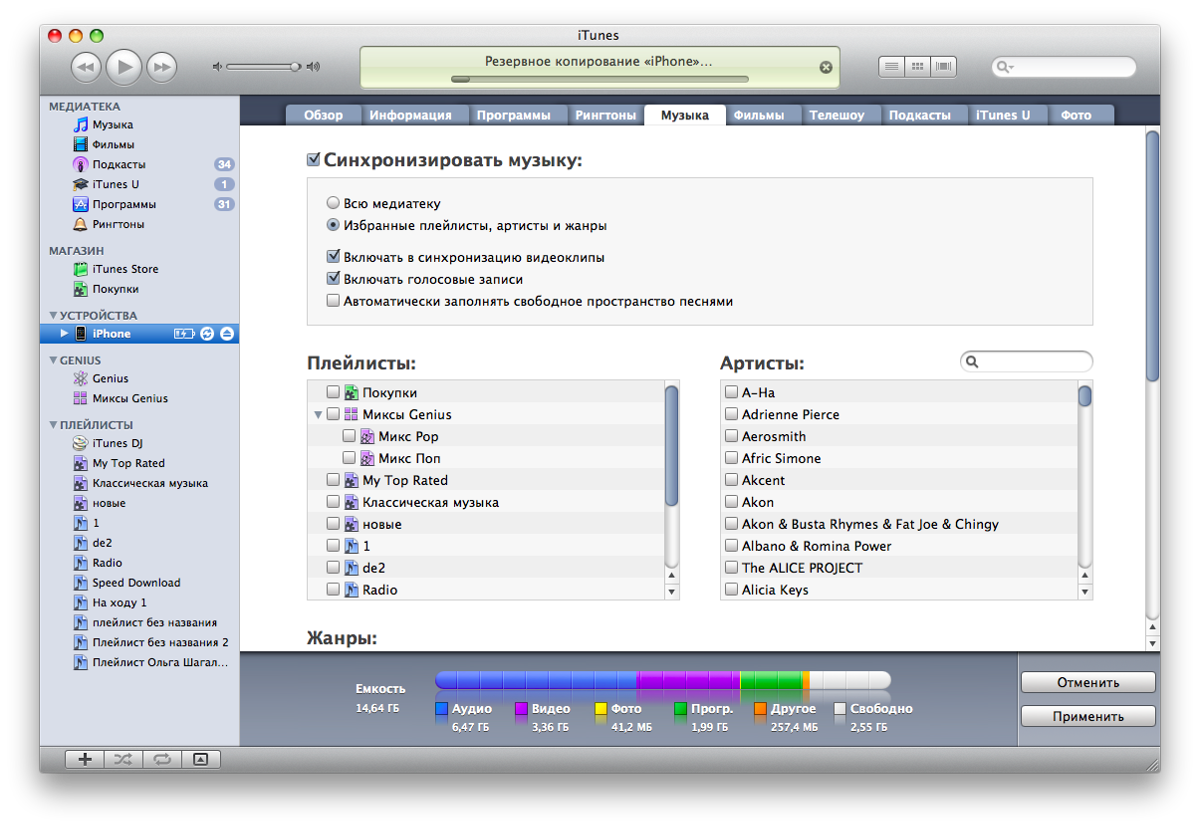Check the Покупки playlist checkbox

tap(333, 393)
